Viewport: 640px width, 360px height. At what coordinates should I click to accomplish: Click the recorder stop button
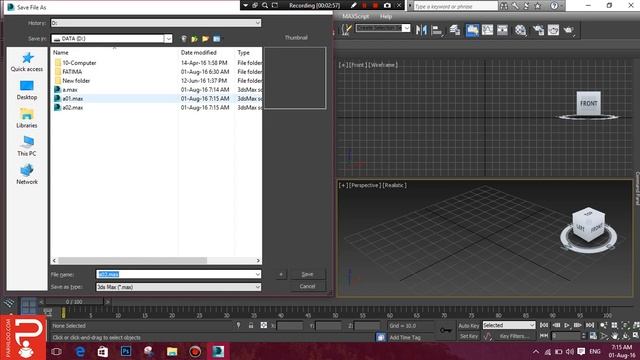click(x=375, y=5)
